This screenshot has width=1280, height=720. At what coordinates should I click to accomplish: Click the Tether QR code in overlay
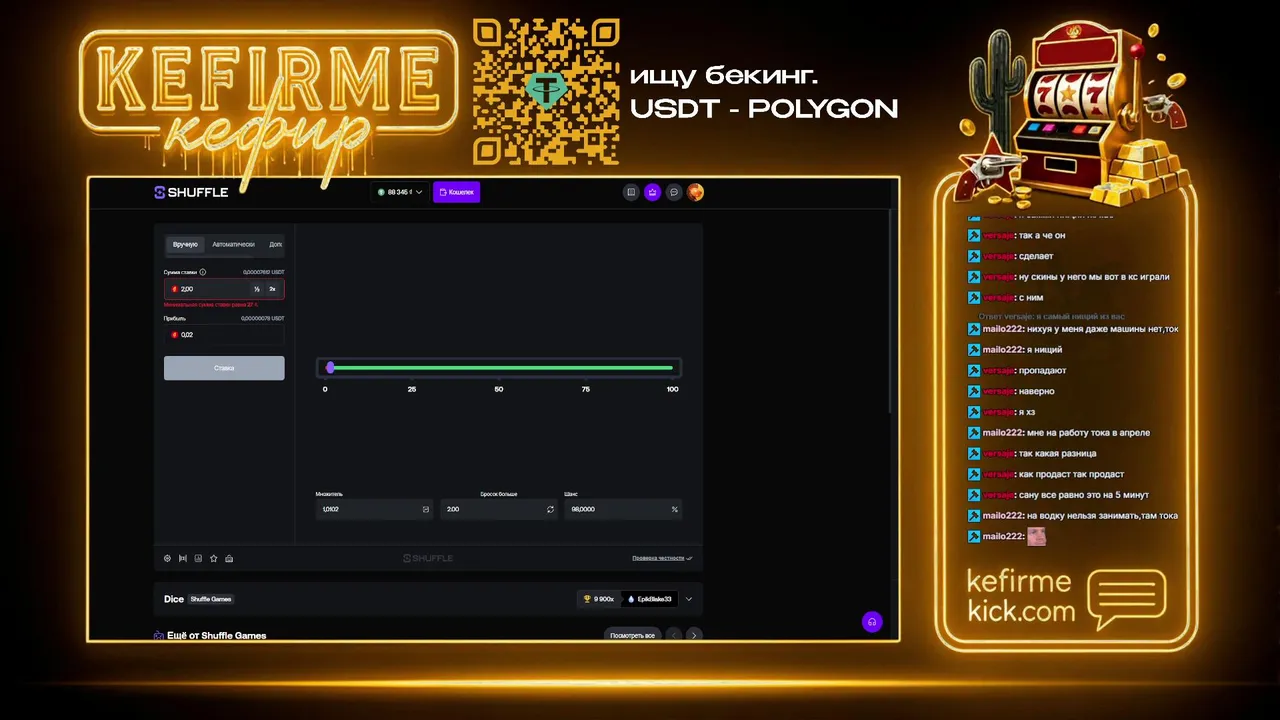tap(545, 91)
